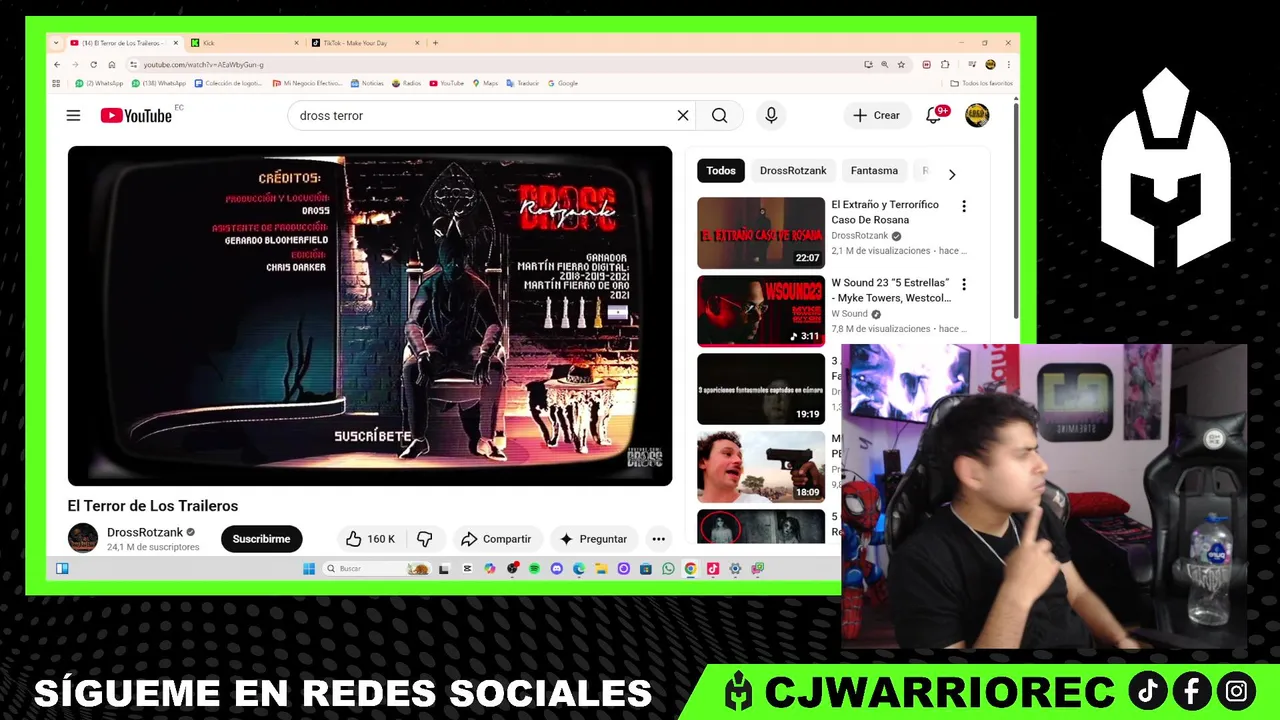Select the DrossRotzank filter chip
Image resolution: width=1280 pixels, height=720 pixels.
[793, 171]
